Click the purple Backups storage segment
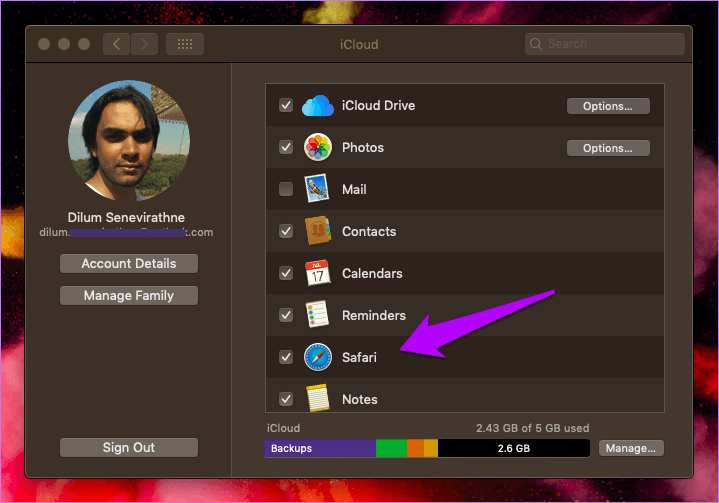719x503 pixels. pos(320,448)
